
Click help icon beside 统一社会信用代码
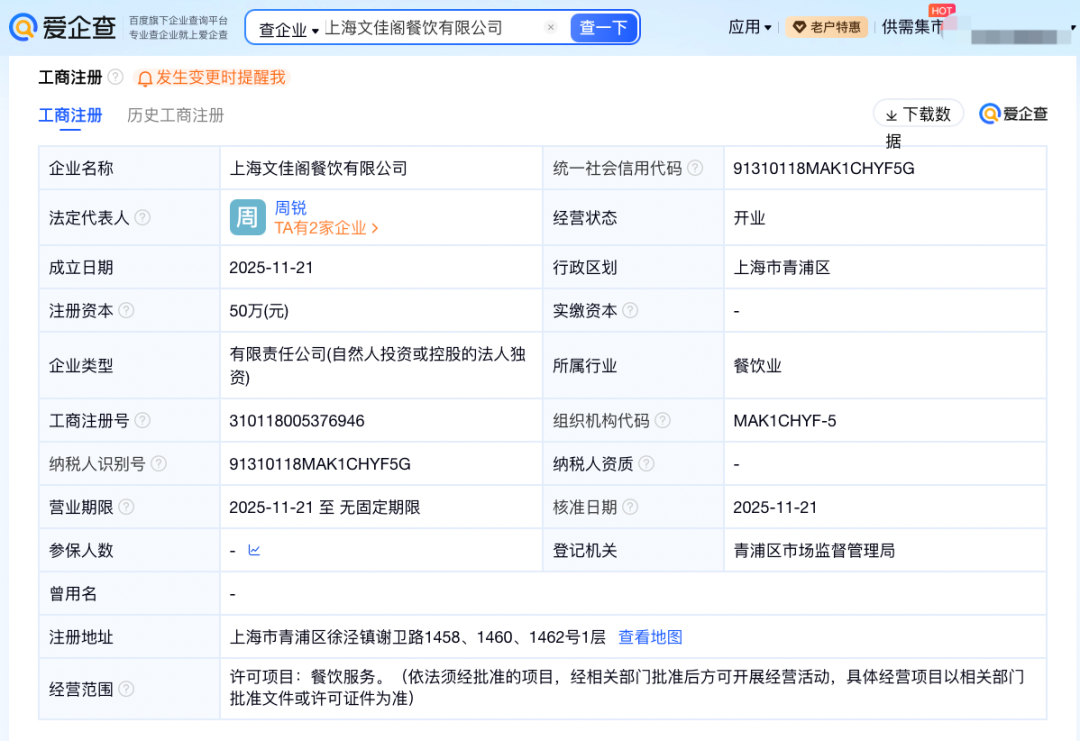tap(695, 169)
